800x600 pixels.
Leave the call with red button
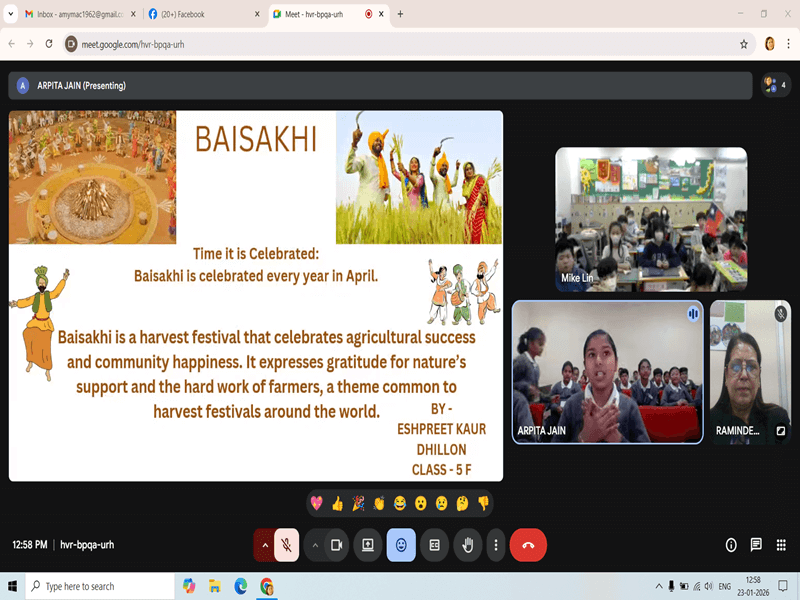[x=528, y=545]
